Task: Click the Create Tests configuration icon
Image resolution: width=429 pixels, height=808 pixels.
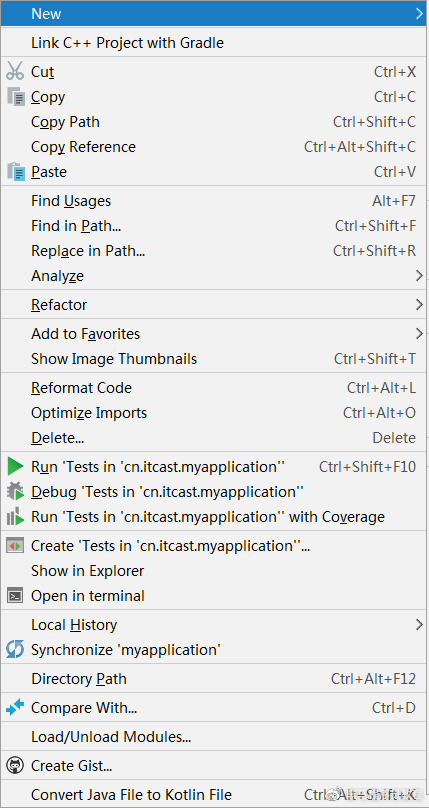Action: click(15, 546)
